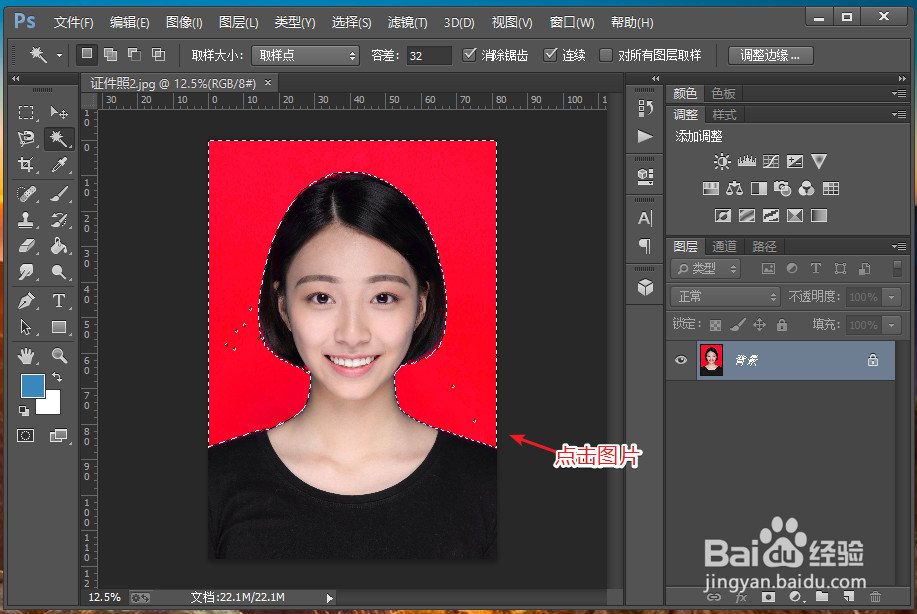Select the Hand tool

pos(26,356)
